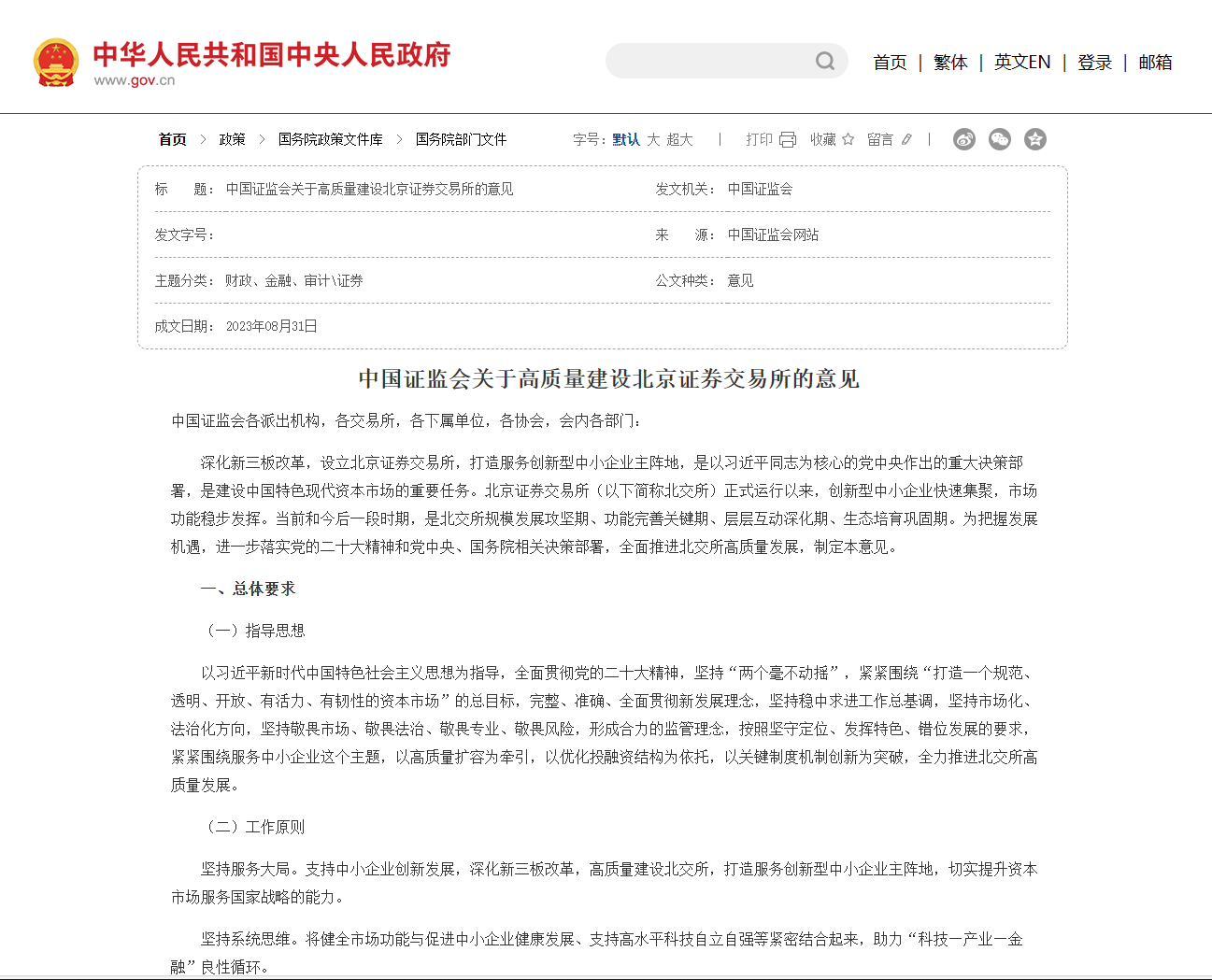The image size is (1212, 980).
Task: Click the printer icon
Action: click(x=788, y=140)
